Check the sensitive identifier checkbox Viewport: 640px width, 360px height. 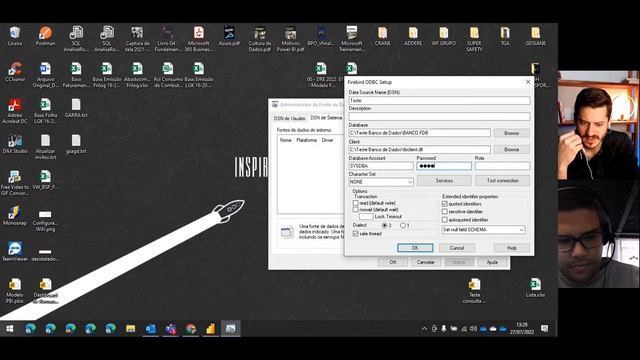[x=445, y=211]
